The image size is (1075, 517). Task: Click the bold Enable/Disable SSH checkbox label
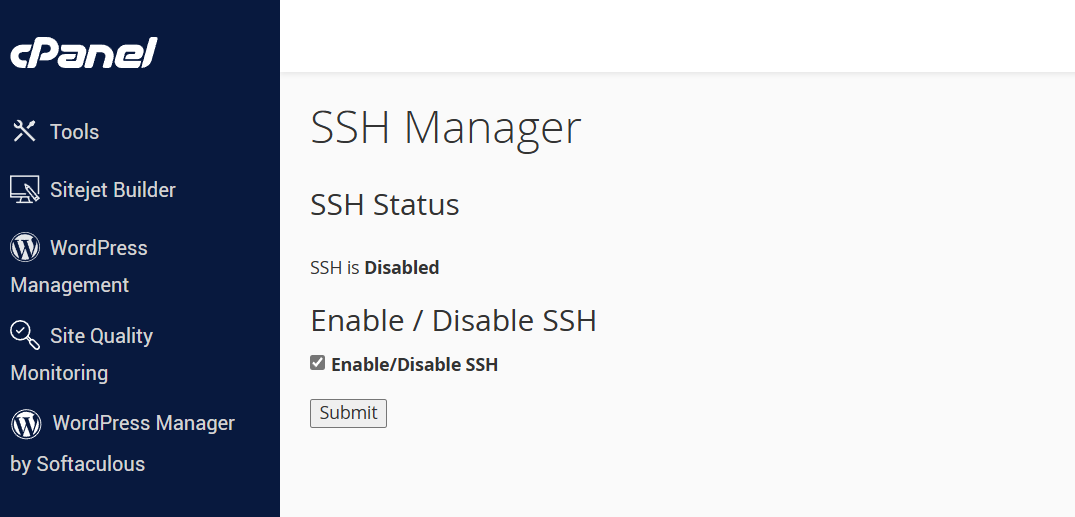414,365
